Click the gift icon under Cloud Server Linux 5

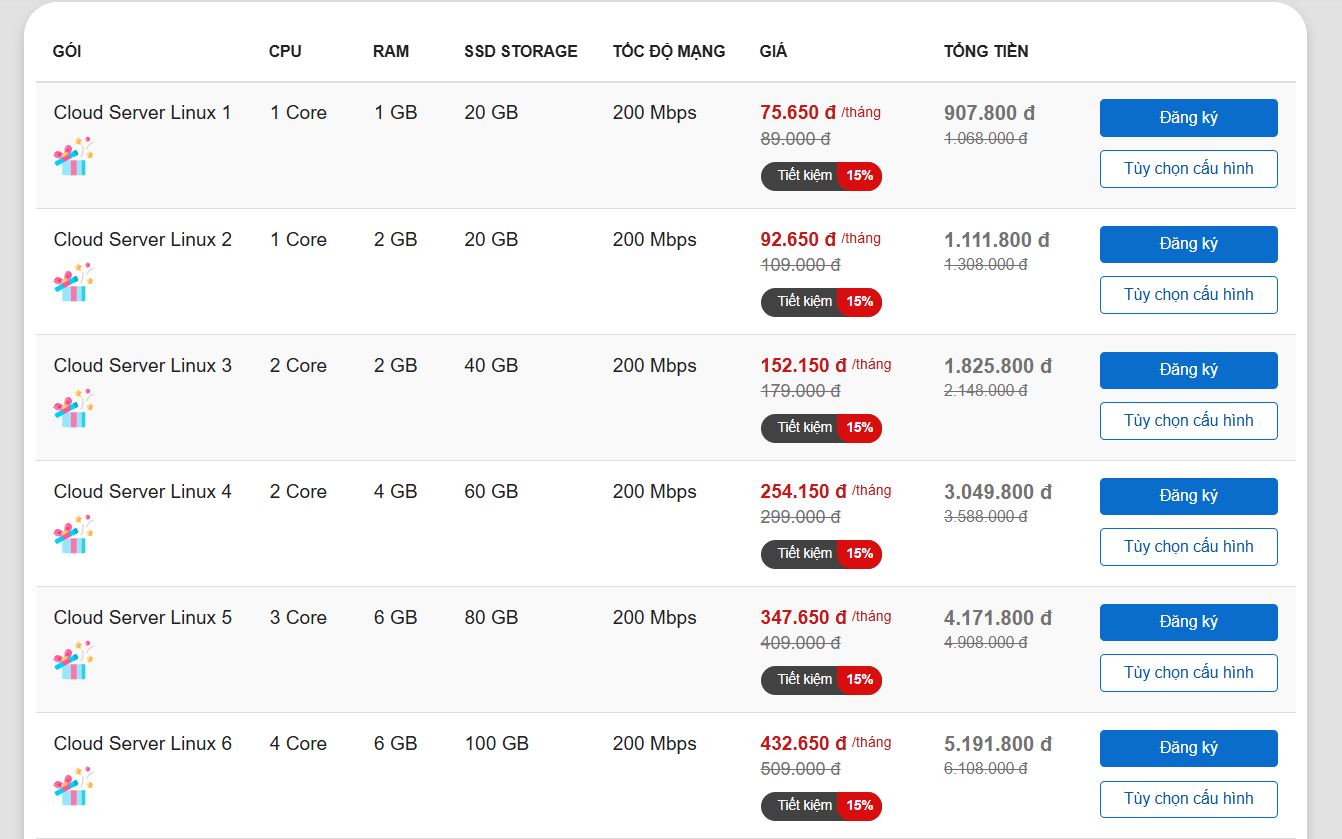[x=73, y=661]
